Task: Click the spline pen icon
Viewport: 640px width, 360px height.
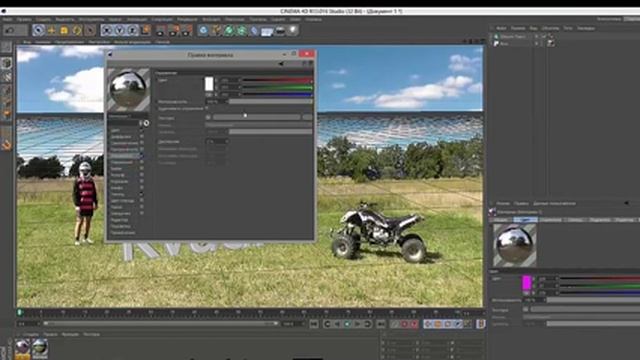Action: tap(216, 30)
